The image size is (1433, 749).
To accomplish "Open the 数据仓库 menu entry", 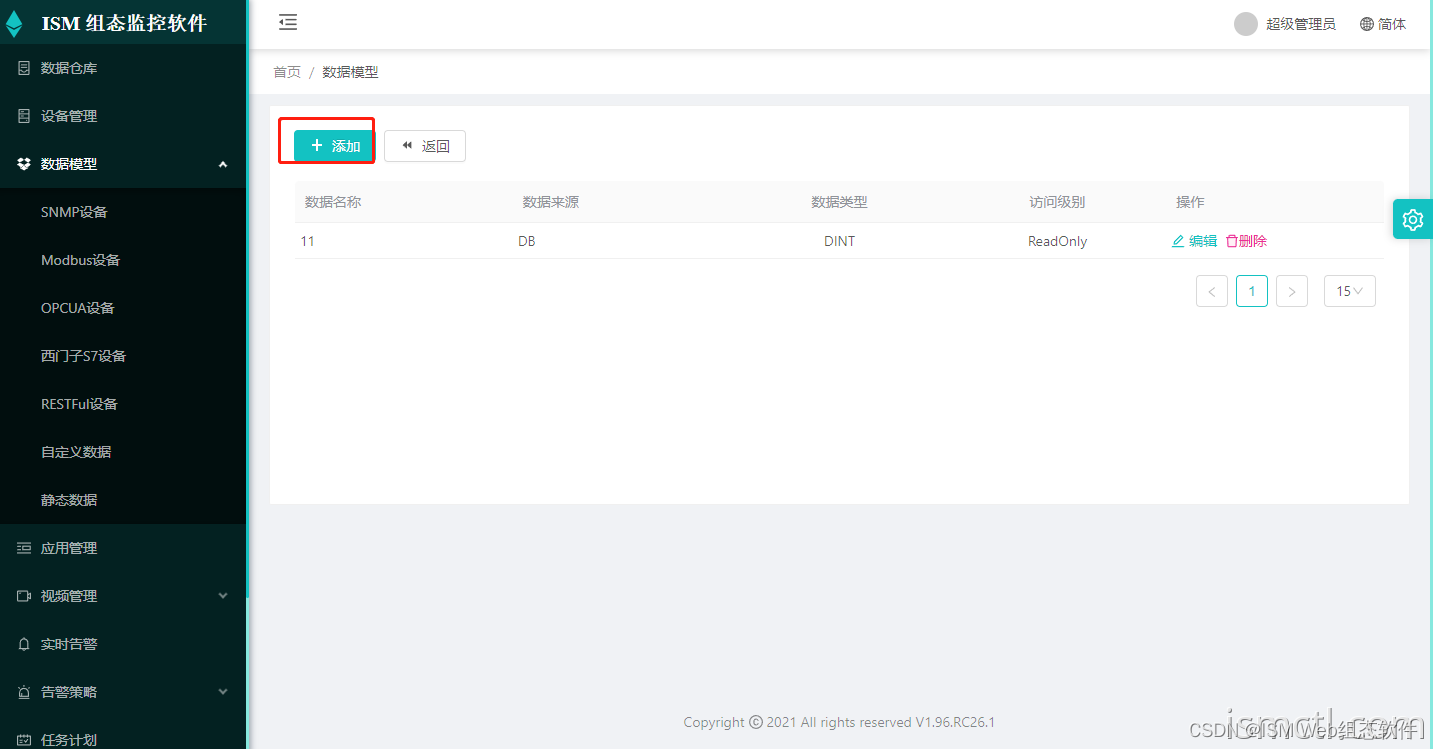I will click(123, 68).
